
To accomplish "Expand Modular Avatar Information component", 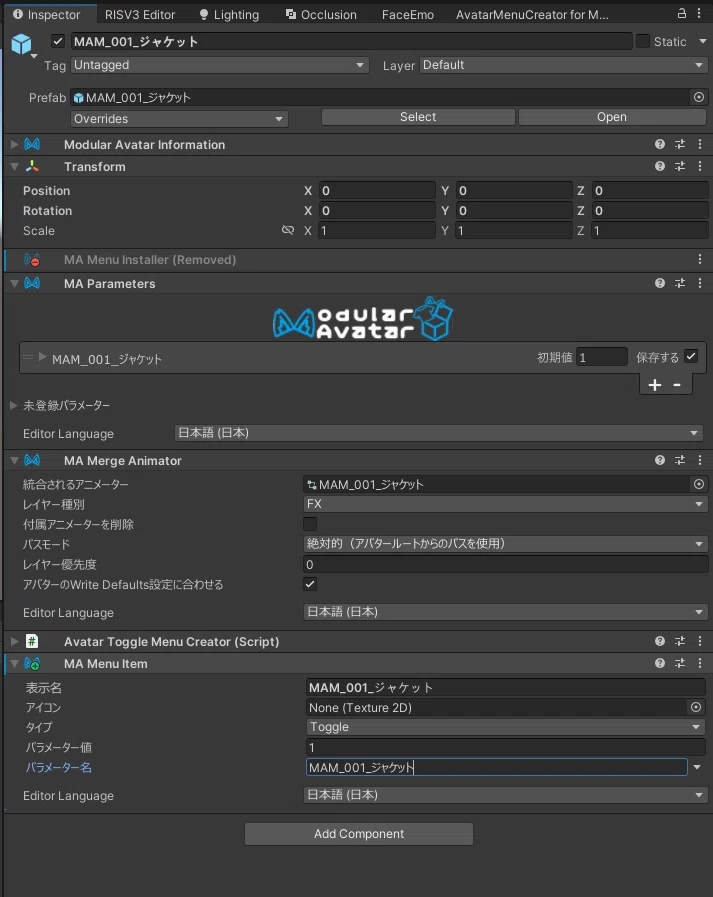I will pos(14,144).
